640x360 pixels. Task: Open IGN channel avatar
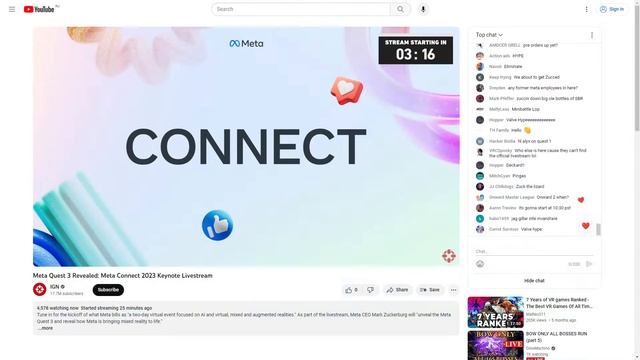(40, 289)
